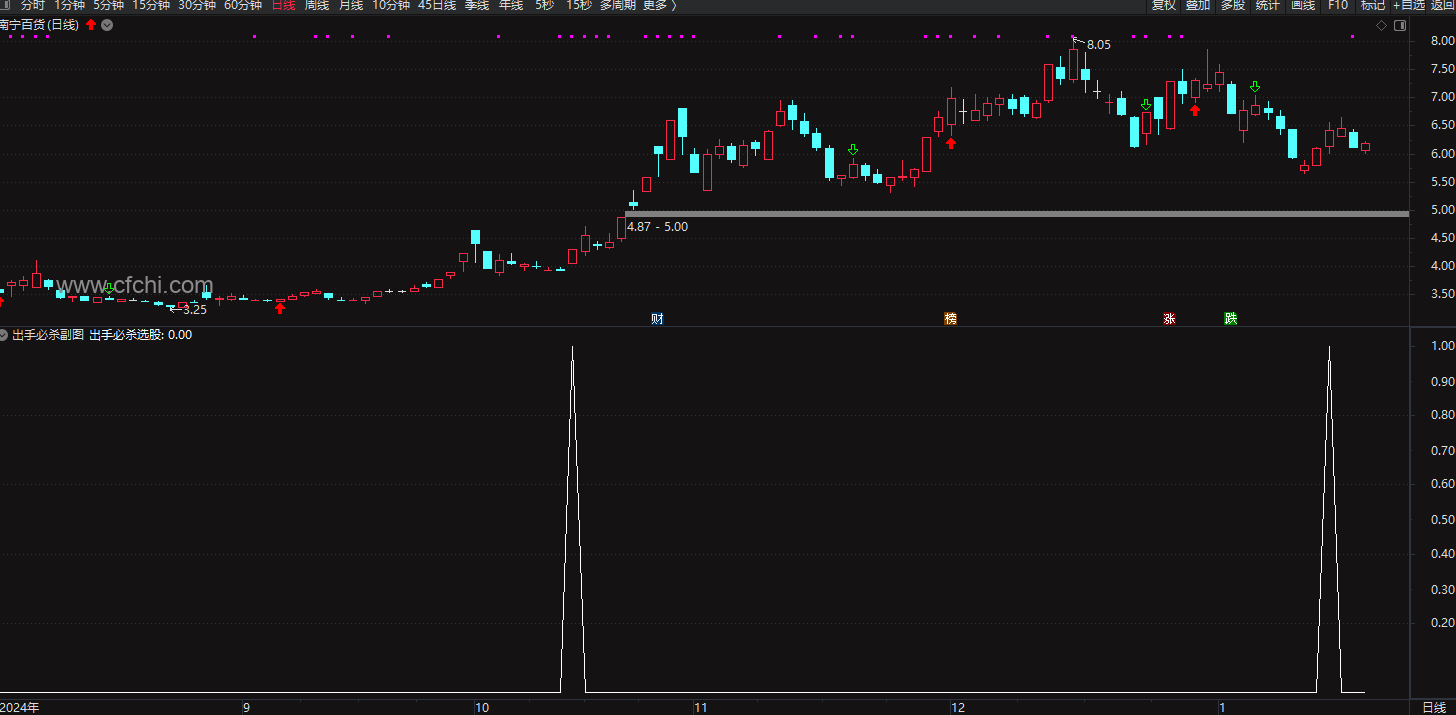Click the 8.05 high price label
Image resolution: width=1456 pixels, height=715 pixels.
tap(1098, 45)
